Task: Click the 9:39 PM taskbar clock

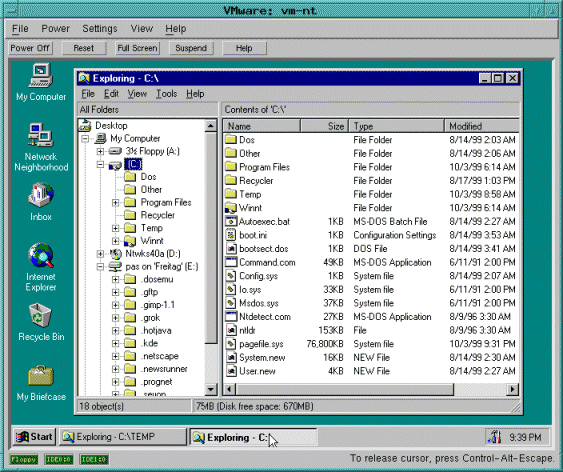Action: click(x=525, y=437)
